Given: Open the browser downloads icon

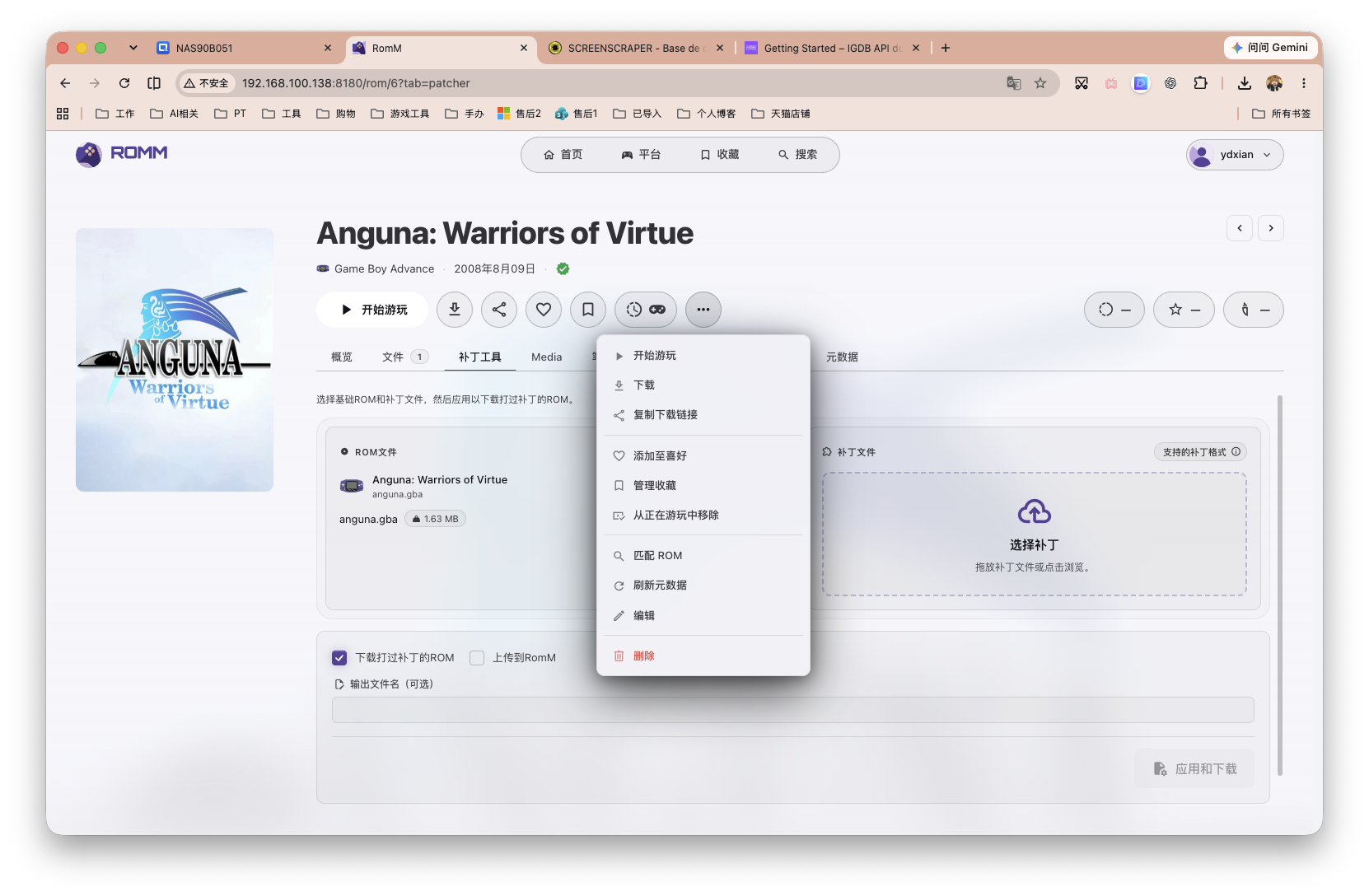Looking at the screenshot, I should click(1245, 83).
